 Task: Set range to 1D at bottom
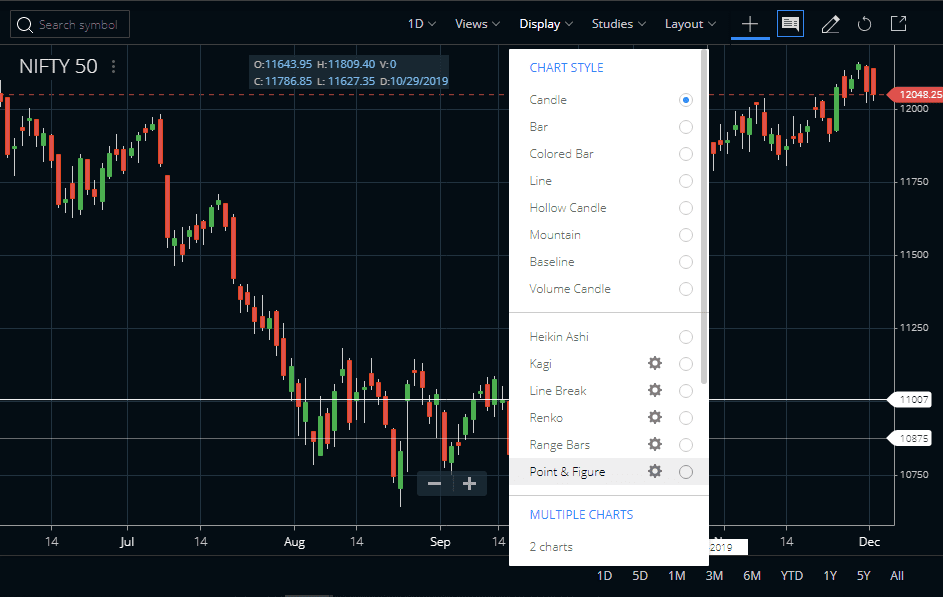[604, 576]
